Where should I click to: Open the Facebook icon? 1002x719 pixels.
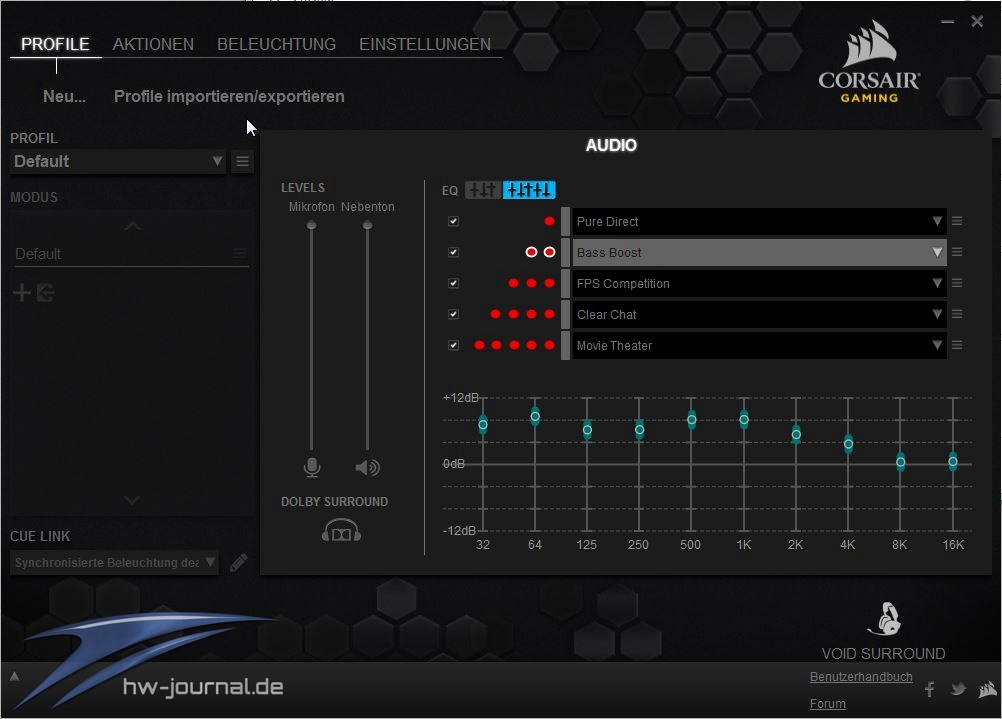(930, 689)
